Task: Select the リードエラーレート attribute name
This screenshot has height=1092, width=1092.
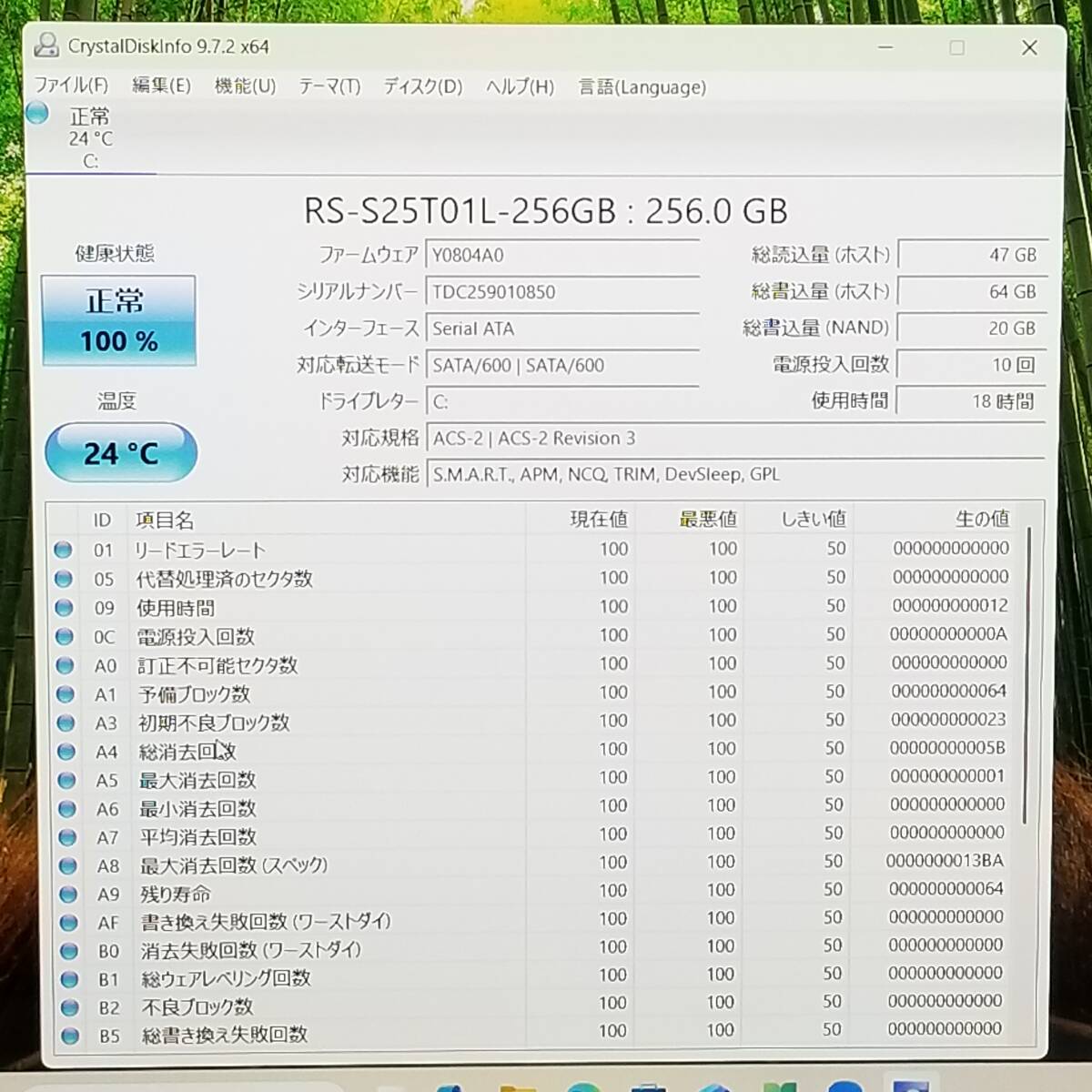Action: [x=199, y=550]
